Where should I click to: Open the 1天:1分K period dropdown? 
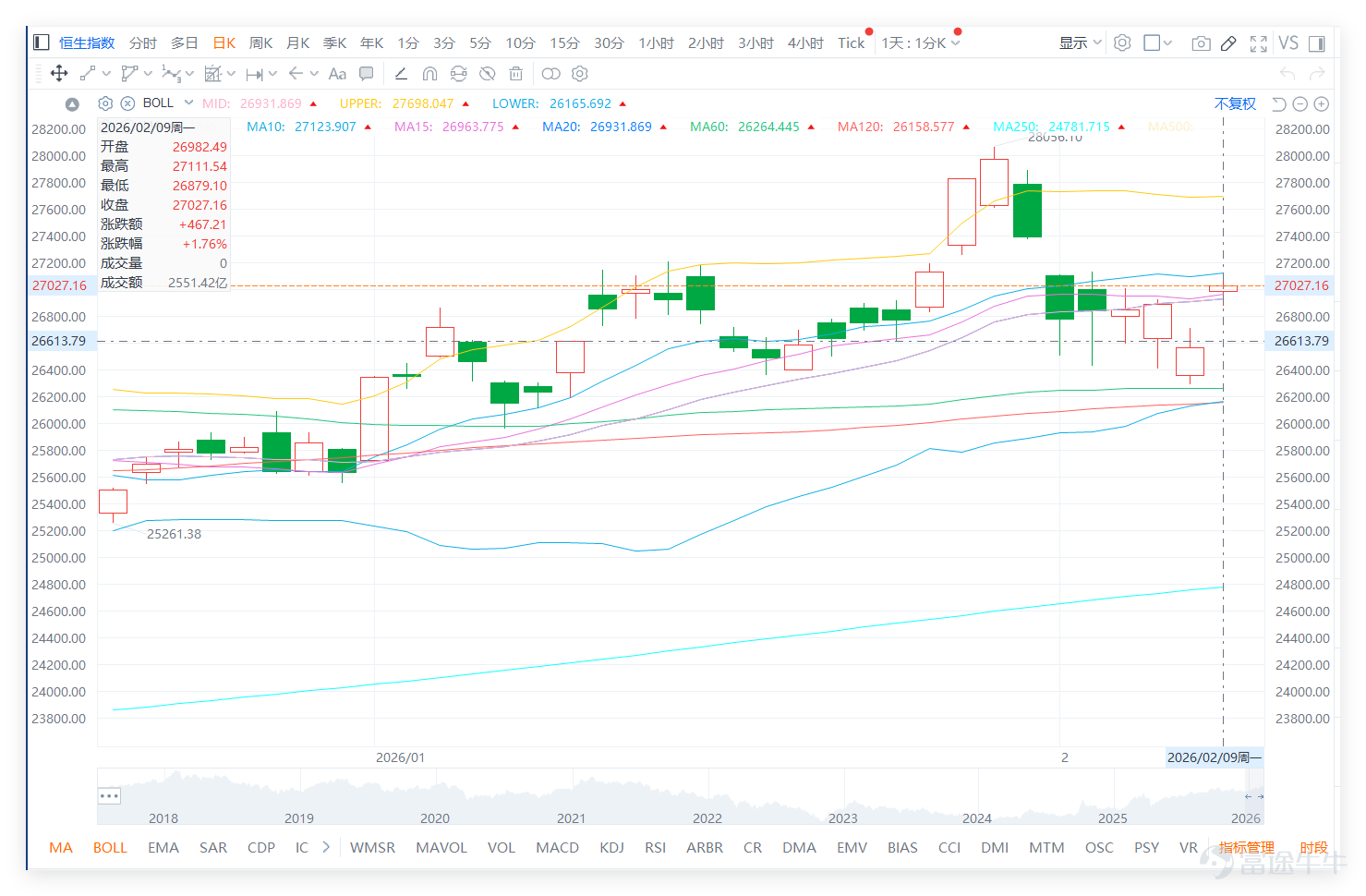tap(921, 42)
